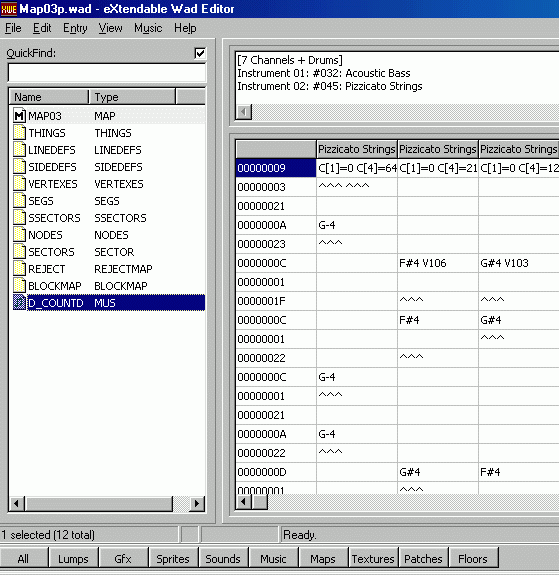Click the LINEDEFS lump icon
Screen dimensions: 559x575
[19, 150]
